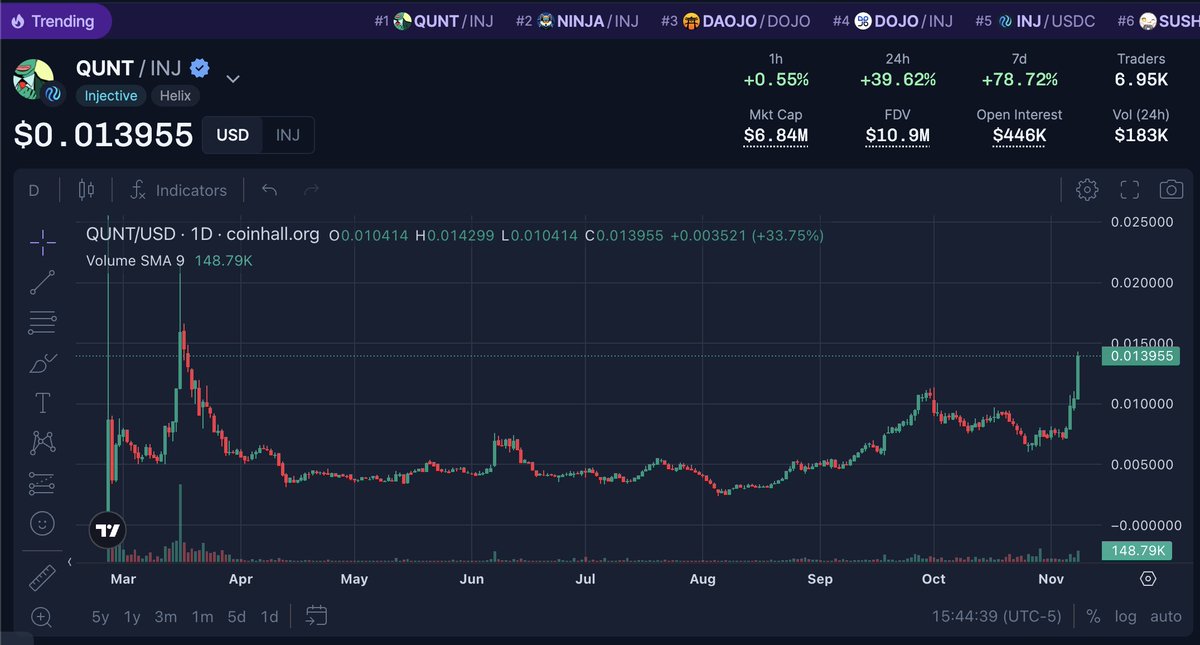1200x645 pixels.
Task: Click the Traders 6.95K stat
Action: tap(1141, 70)
